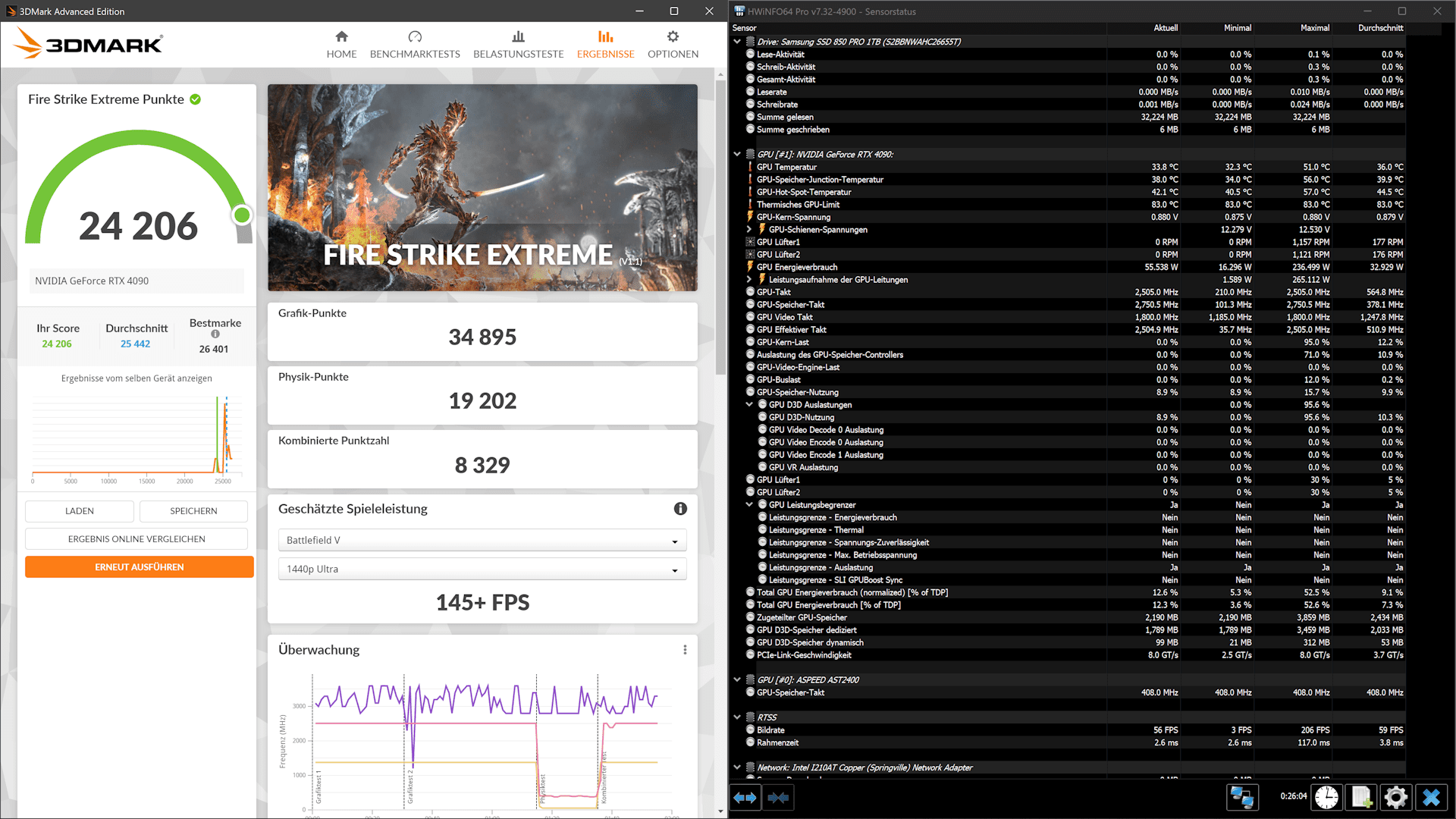Click the info icon for Geschätzte Spieleleistung
Viewport: 1456px width, 819px height.
coord(680,509)
